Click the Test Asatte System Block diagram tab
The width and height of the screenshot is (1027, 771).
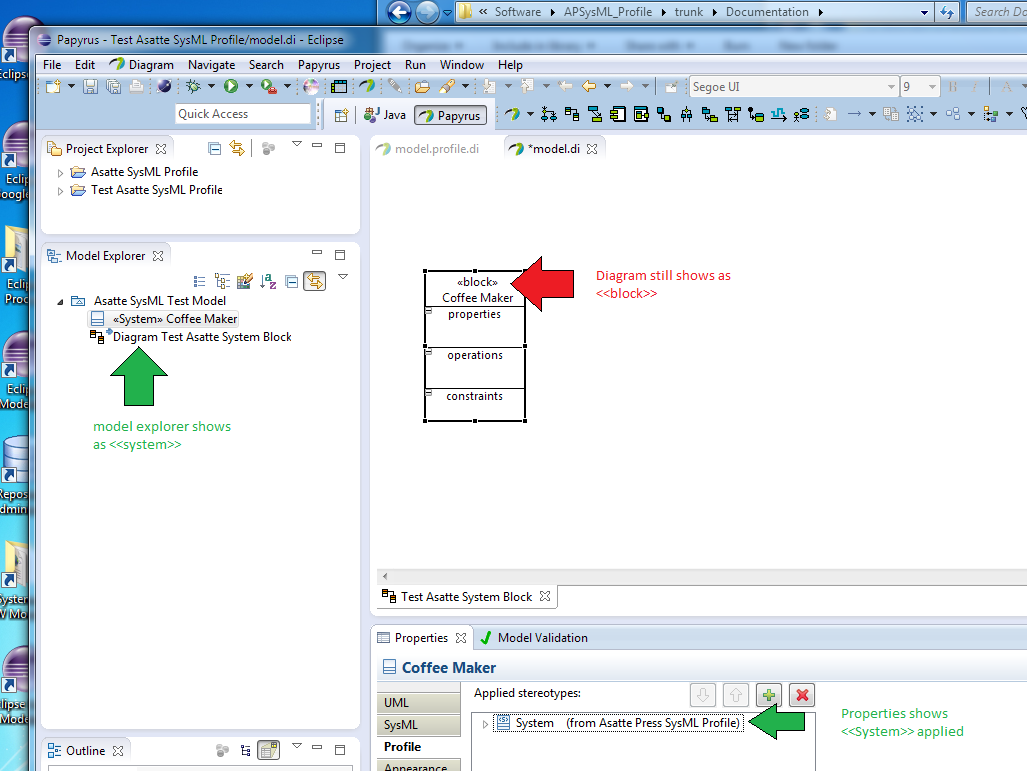pyautogui.click(x=467, y=597)
